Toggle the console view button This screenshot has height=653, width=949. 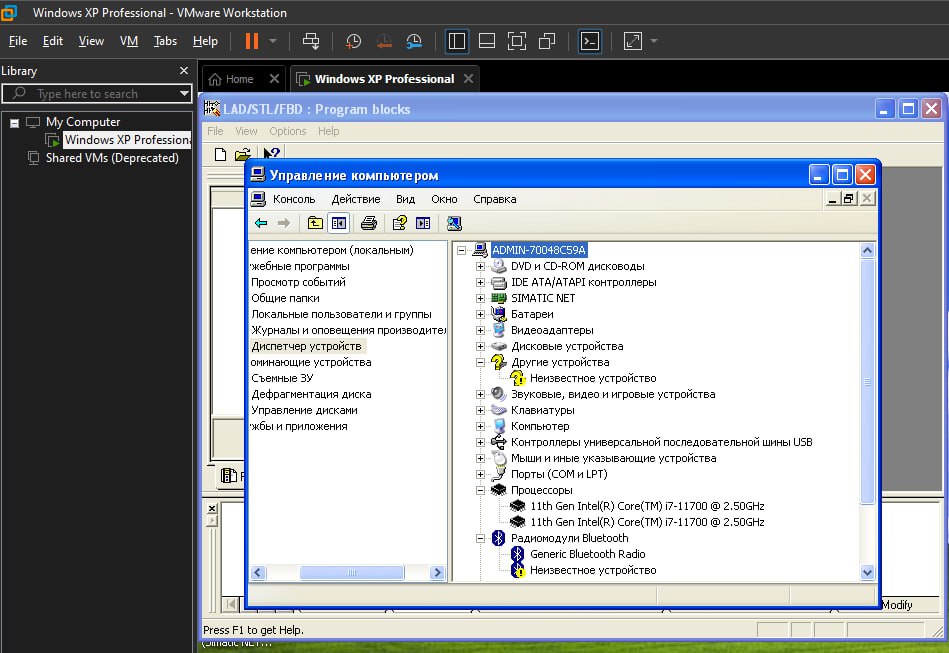click(x=589, y=41)
